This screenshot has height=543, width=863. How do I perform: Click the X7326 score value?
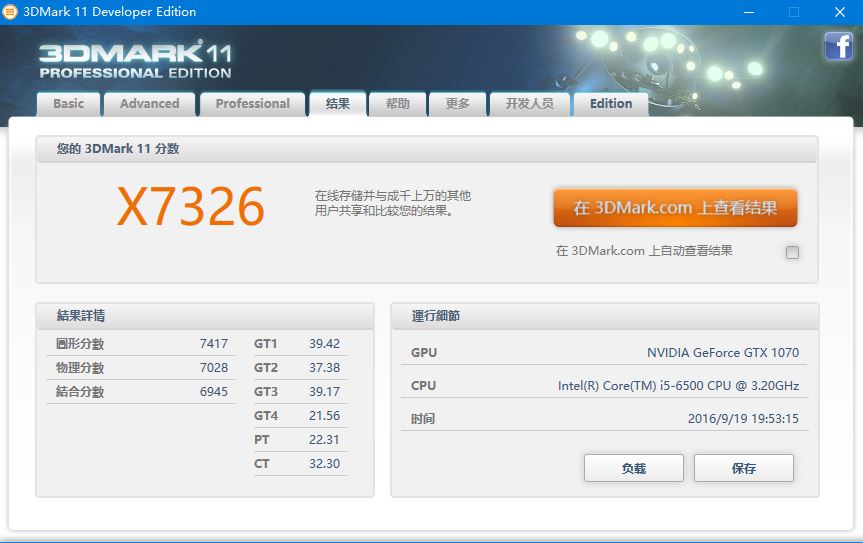(x=191, y=206)
